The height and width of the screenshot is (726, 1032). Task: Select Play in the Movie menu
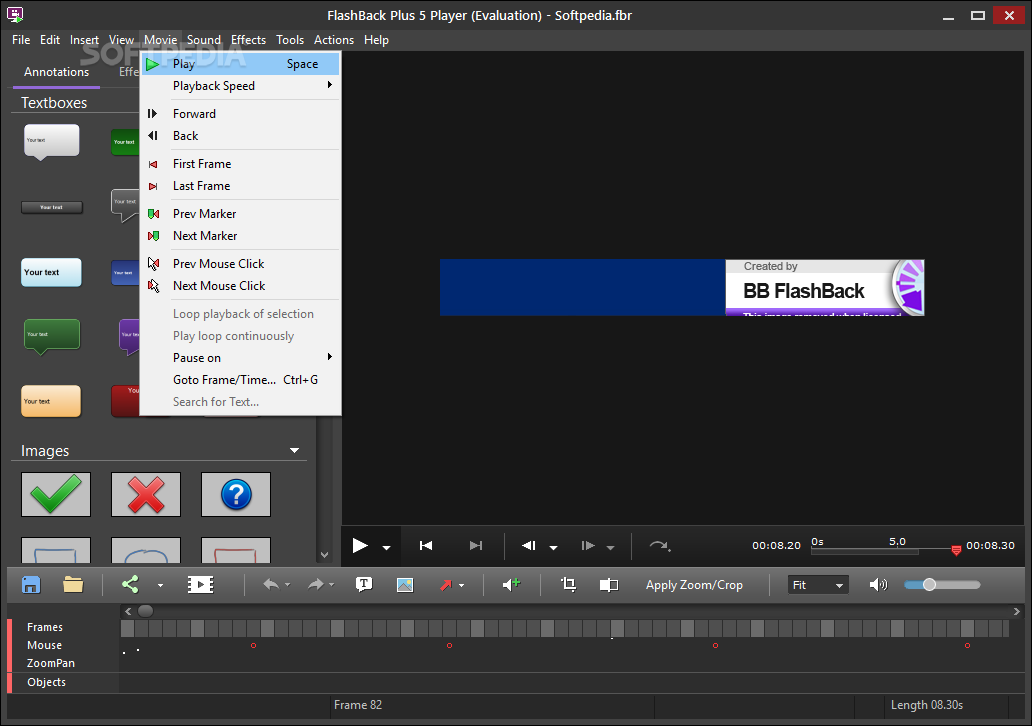click(x=241, y=64)
